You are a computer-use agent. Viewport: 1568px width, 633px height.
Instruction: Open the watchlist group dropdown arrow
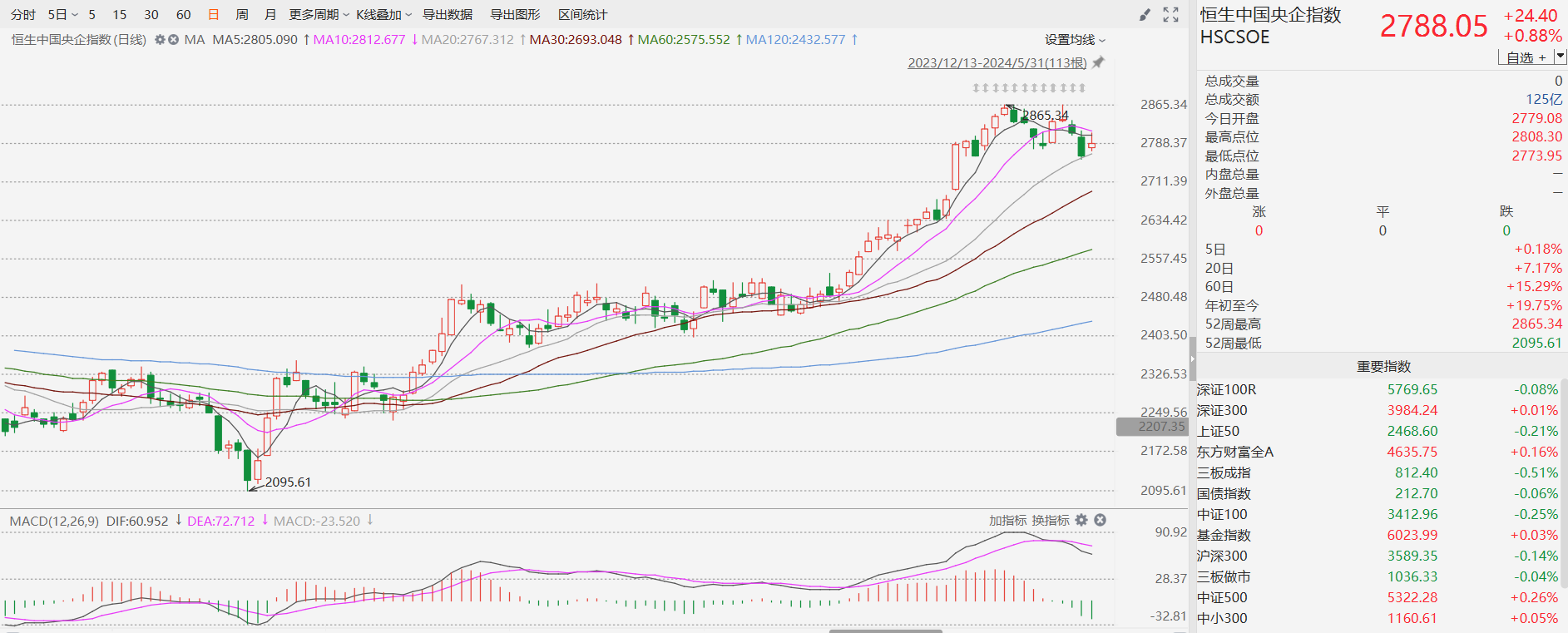pyautogui.click(x=1561, y=57)
